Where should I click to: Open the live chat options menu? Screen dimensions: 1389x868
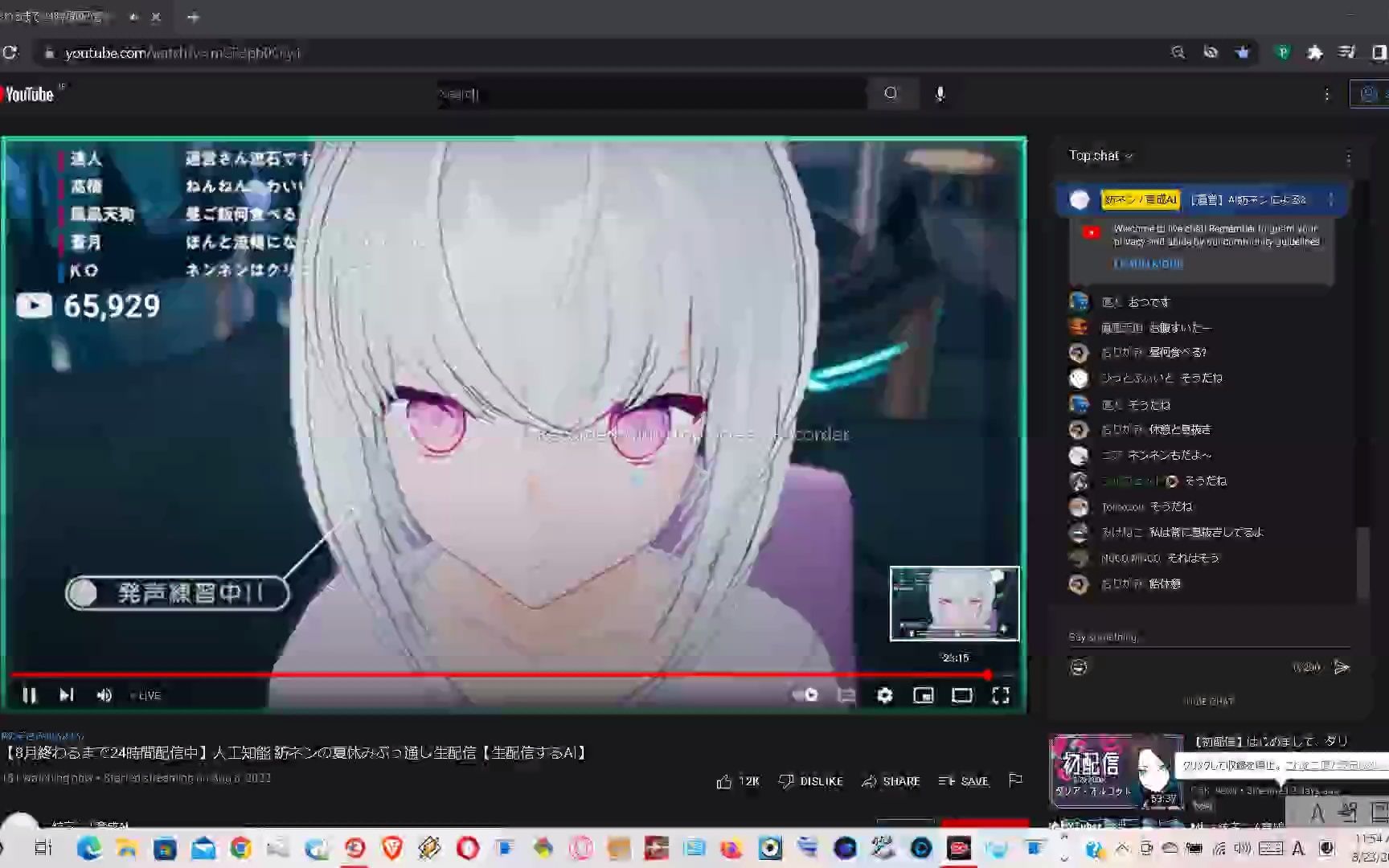pos(1349,157)
